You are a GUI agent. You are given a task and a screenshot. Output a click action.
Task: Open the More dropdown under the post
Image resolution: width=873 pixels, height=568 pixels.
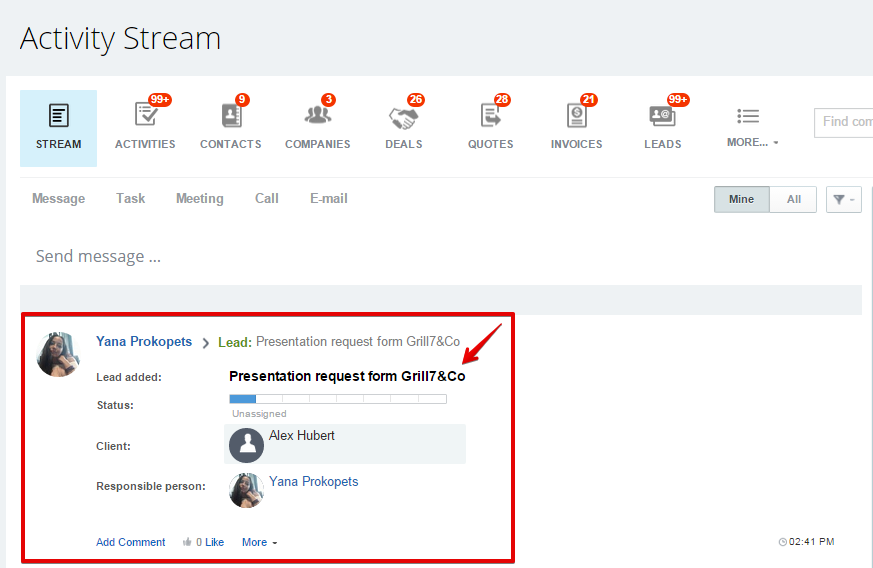(259, 542)
